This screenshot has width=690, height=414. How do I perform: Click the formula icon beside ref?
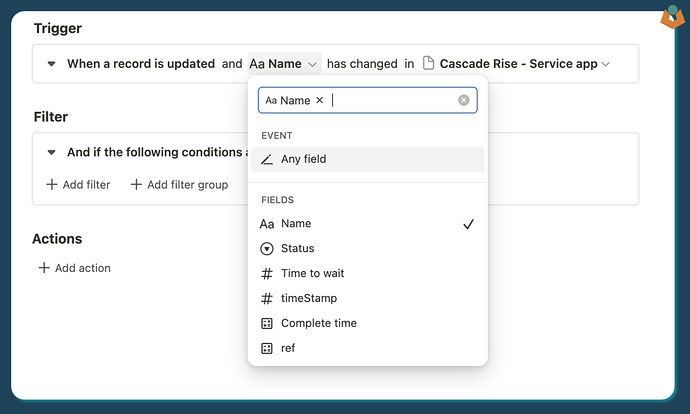[x=267, y=349]
